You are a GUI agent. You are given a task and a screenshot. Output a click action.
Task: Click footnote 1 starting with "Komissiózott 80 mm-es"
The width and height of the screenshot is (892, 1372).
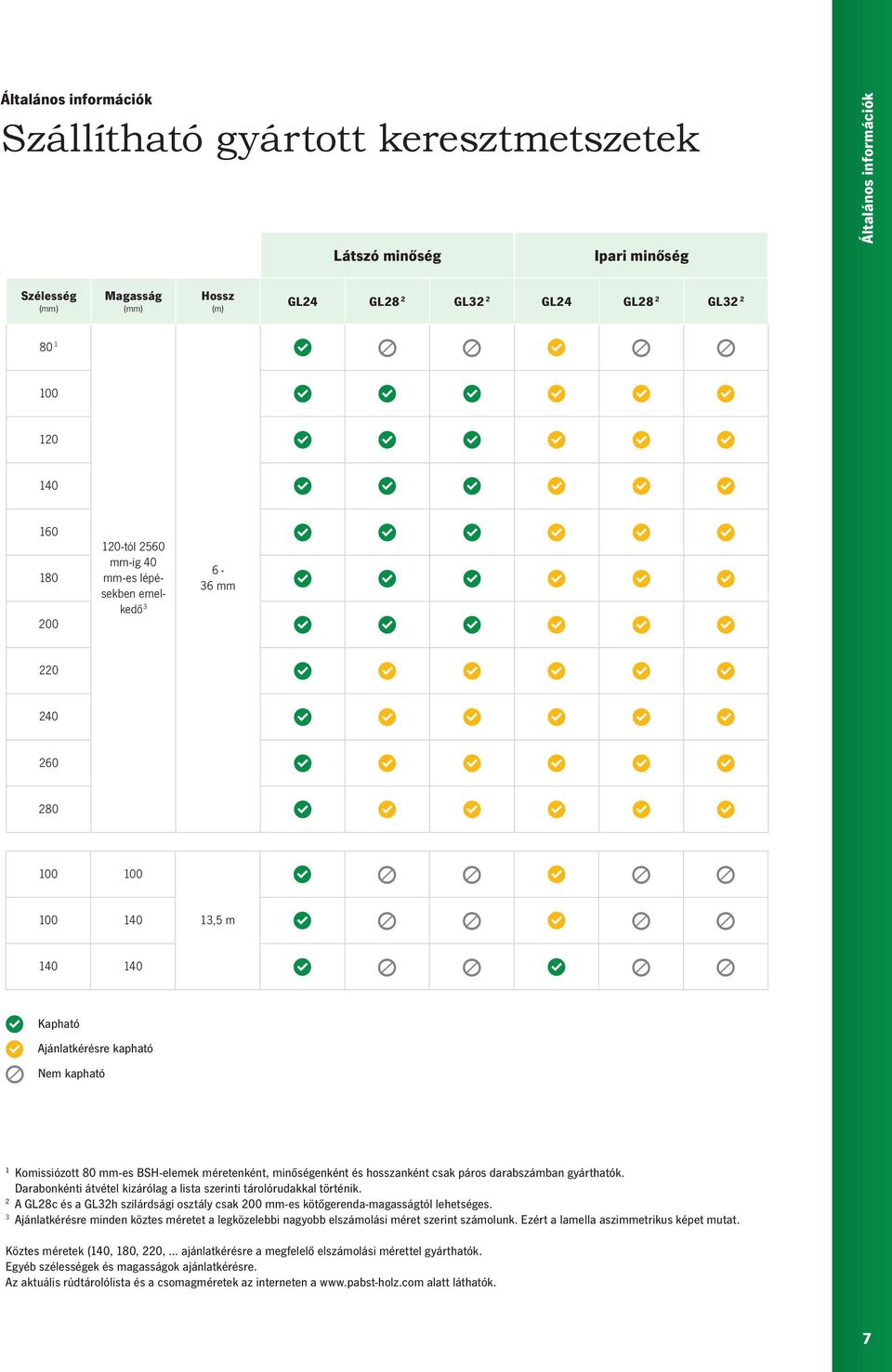pos(315,1181)
